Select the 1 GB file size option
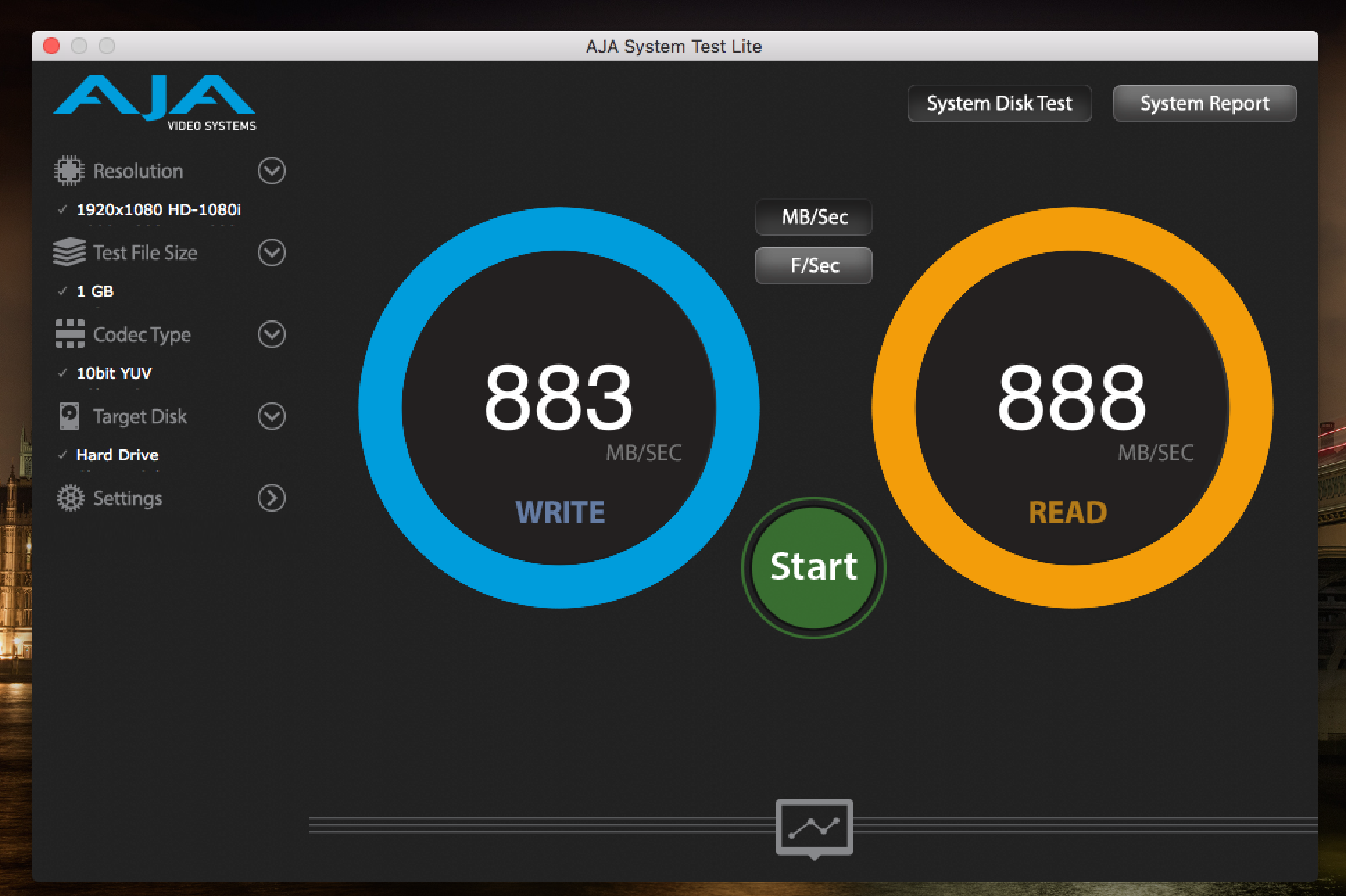 95,291
